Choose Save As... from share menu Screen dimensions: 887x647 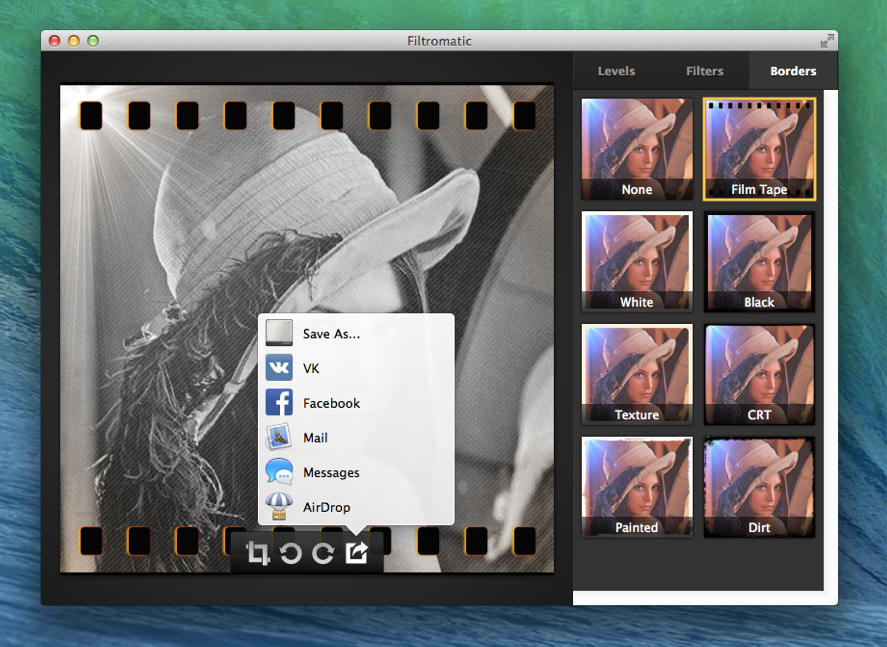click(331, 334)
